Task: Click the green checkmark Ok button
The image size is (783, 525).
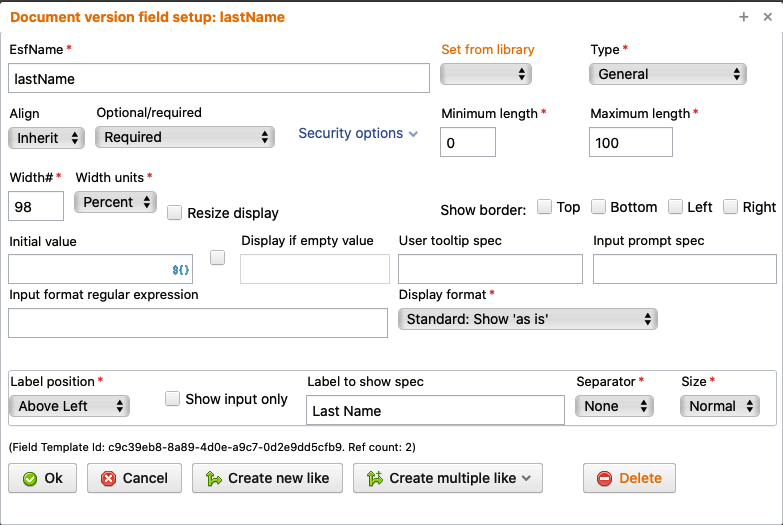Action: 43,478
